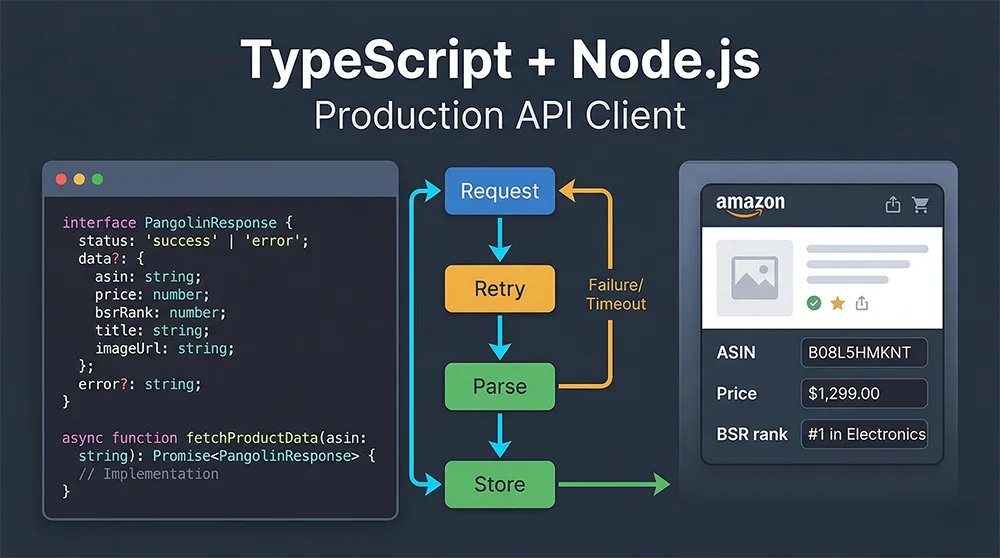This screenshot has width=1000, height=558.
Task: Click the ASIN field showing B08L5HMKNT
Action: (x=864, y=353)
